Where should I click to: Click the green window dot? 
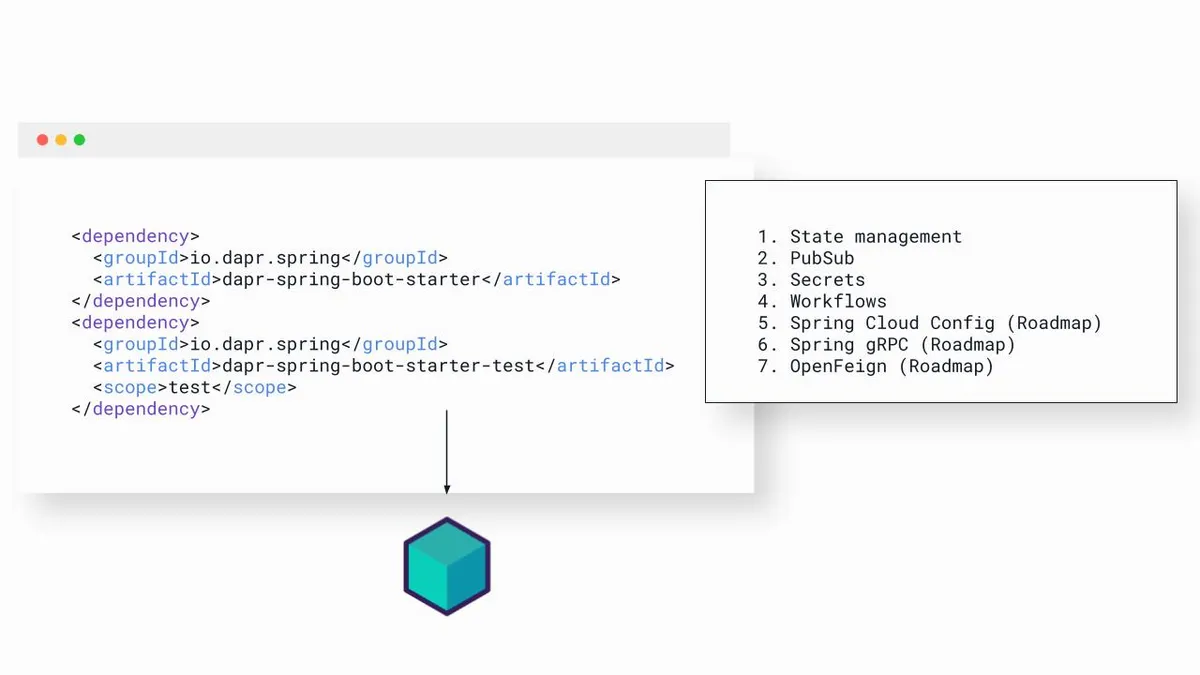(x=80, y=140)
